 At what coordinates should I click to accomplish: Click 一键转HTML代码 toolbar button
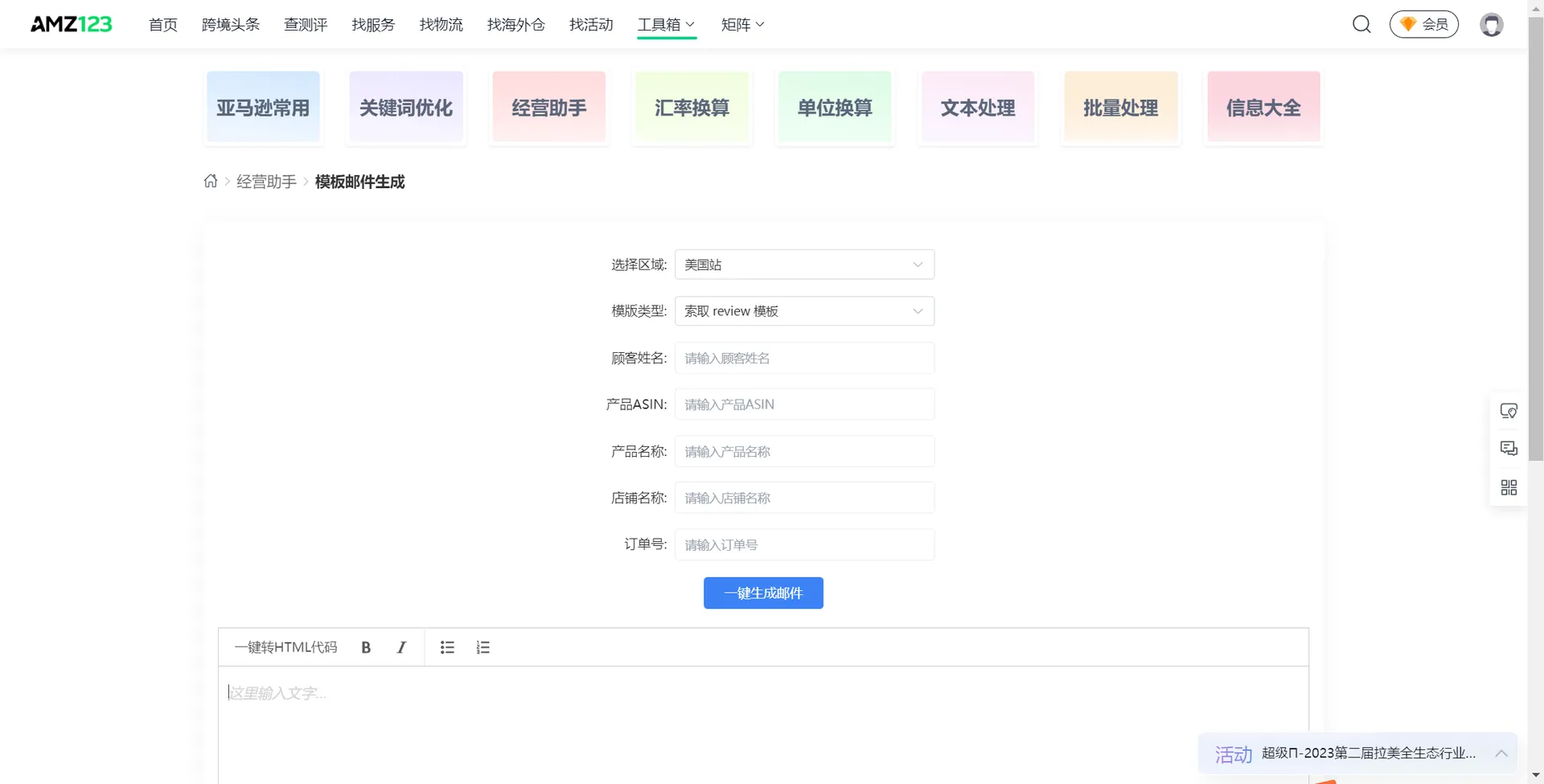[285, 647]
